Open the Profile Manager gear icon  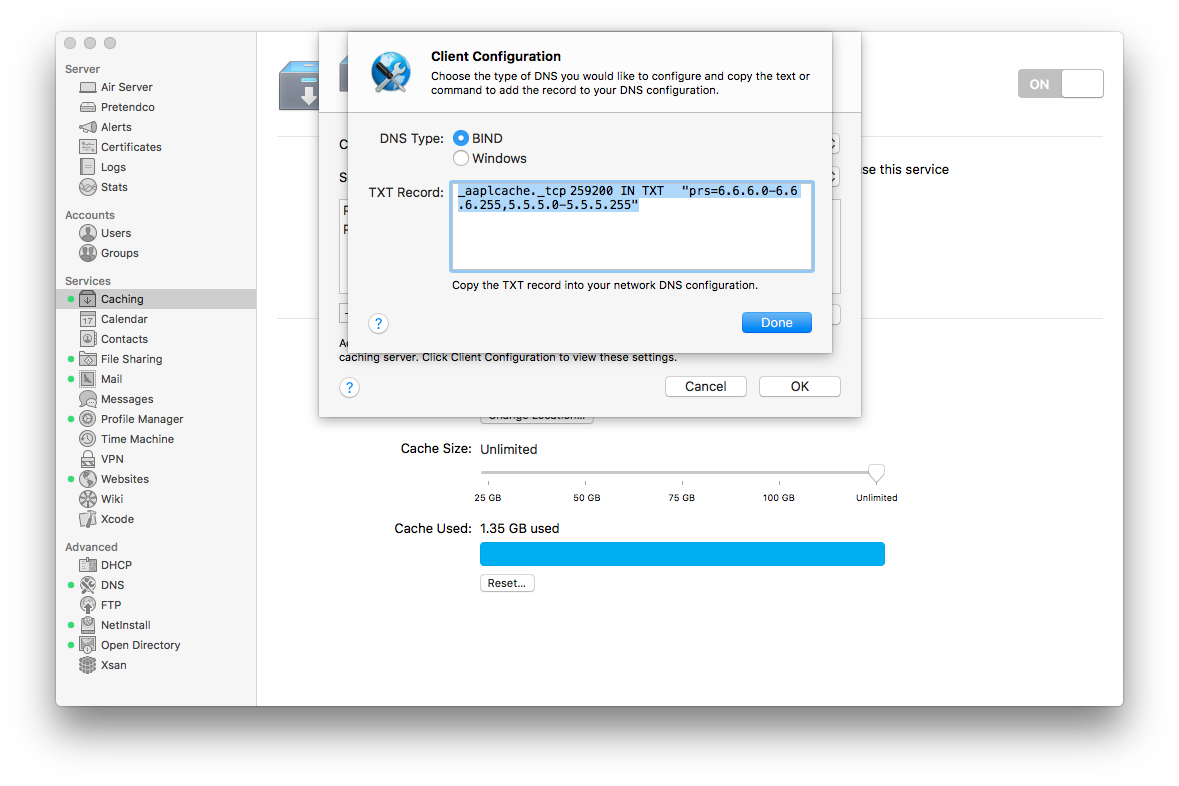(87, 419)
